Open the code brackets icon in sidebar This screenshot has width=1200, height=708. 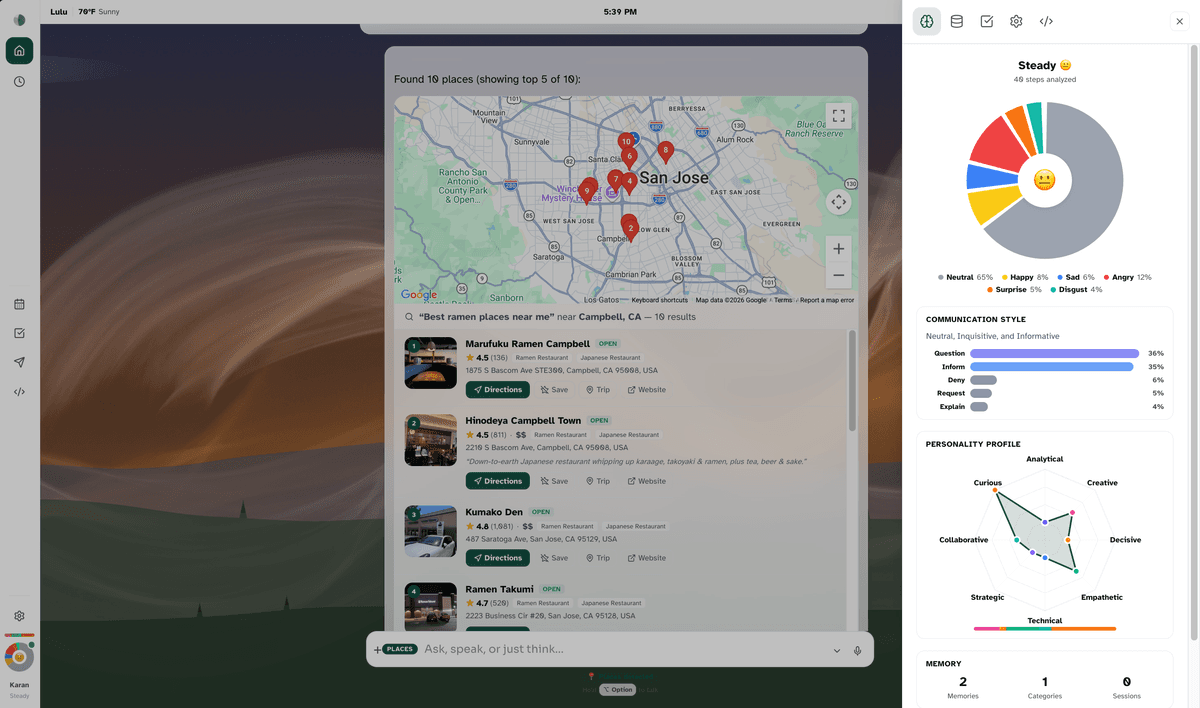(19, 392)
